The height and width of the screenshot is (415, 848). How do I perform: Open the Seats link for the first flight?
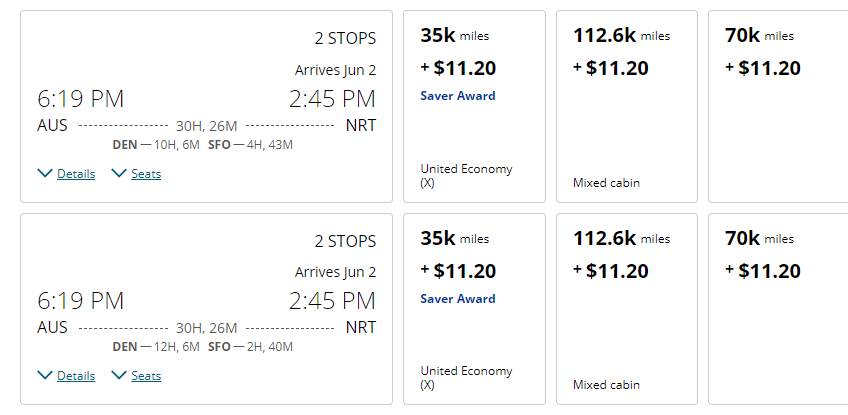[x=146, y=174]
